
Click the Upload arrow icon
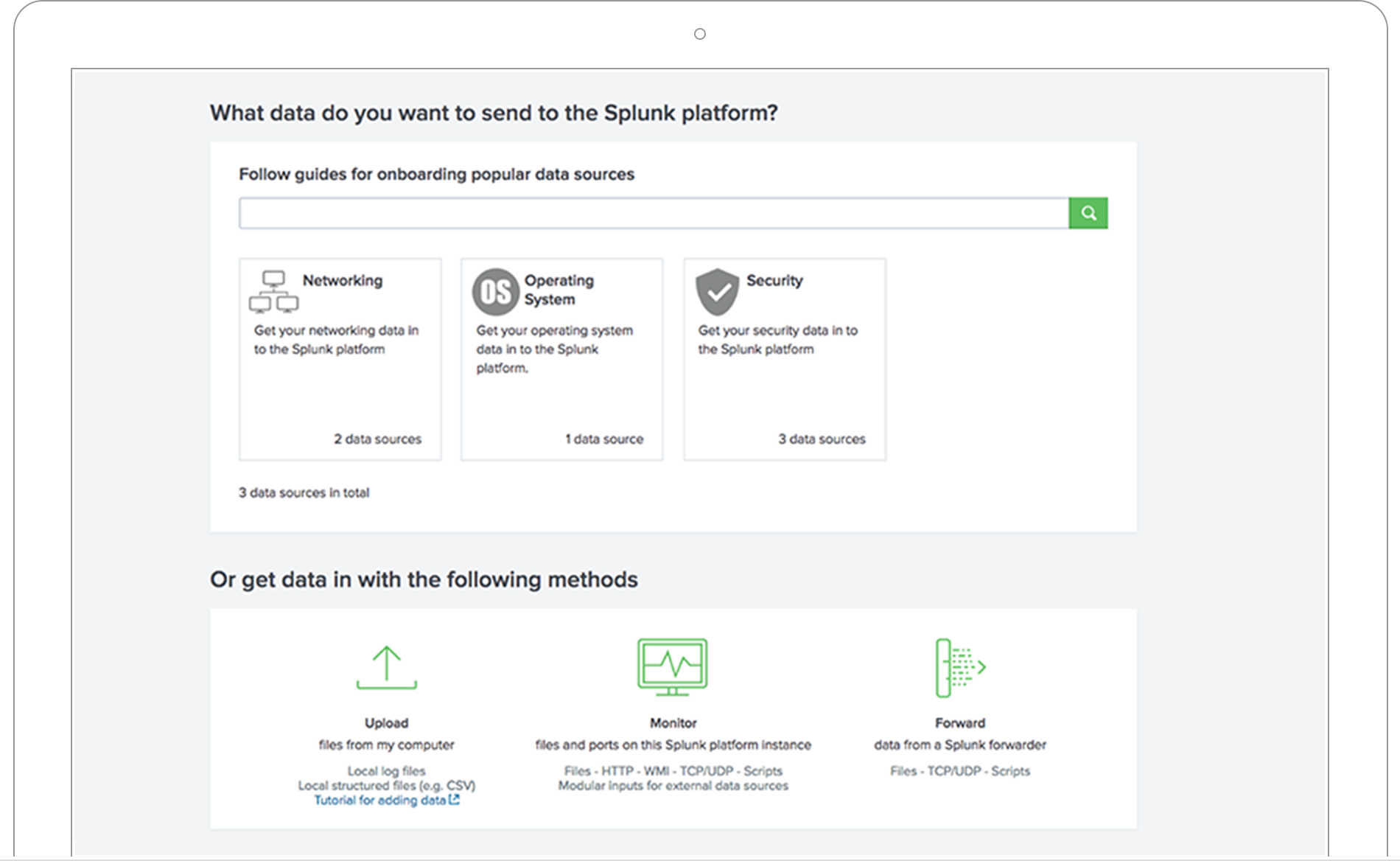point(386,667)
